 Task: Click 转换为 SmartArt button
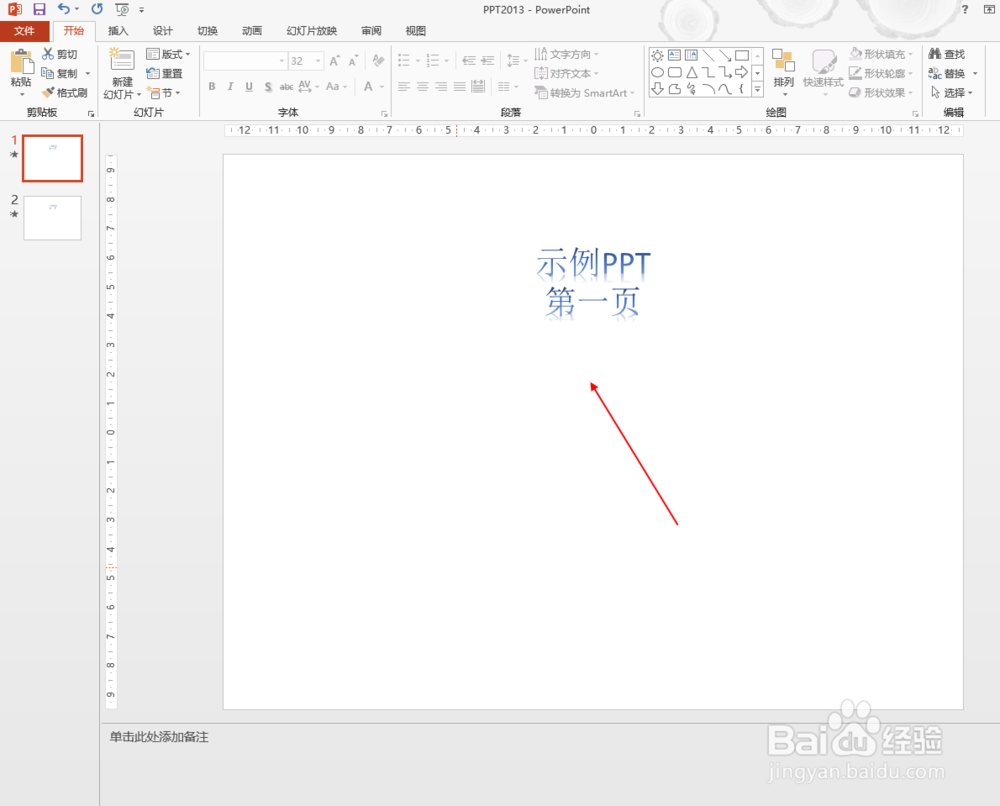pos(585,92)
